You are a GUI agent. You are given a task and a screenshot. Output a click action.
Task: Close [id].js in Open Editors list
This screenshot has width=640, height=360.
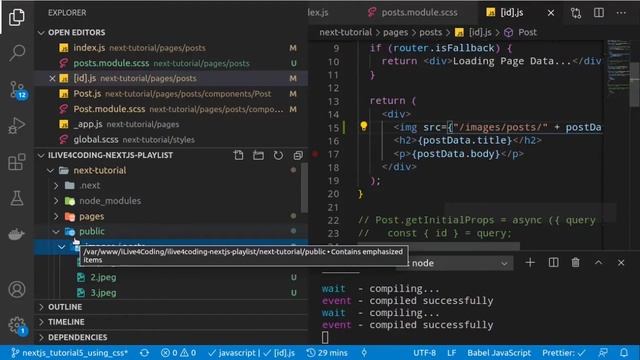point(52,78)
